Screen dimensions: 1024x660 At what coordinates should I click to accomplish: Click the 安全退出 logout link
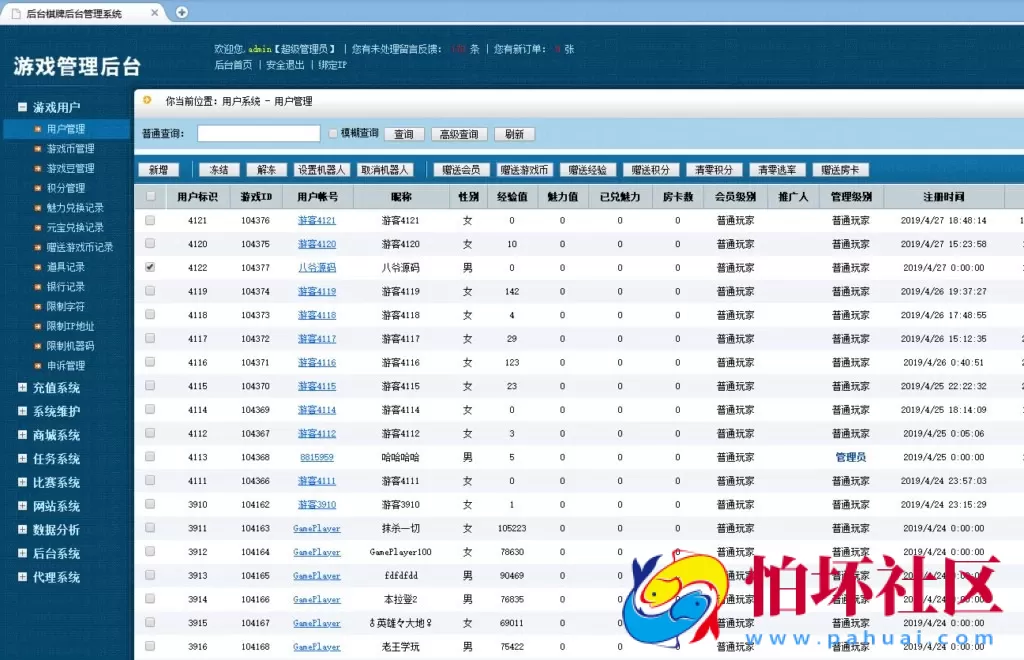pyautogui.click(x=283, y=67)
